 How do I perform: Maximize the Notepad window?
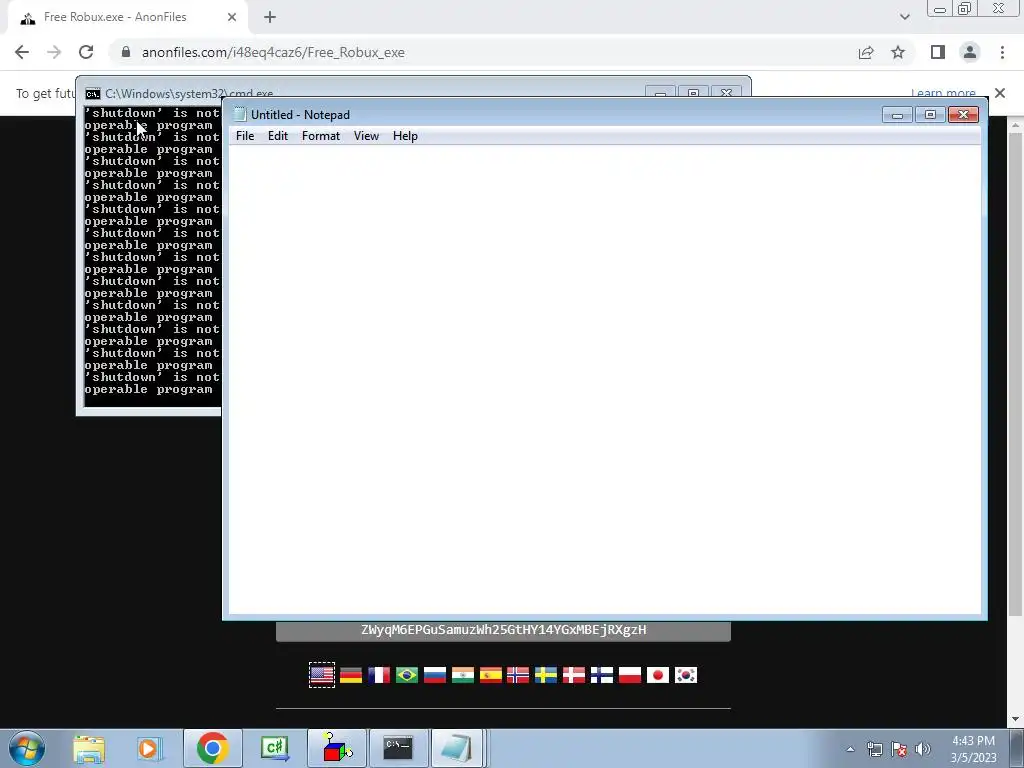click(x=930, y=115)
